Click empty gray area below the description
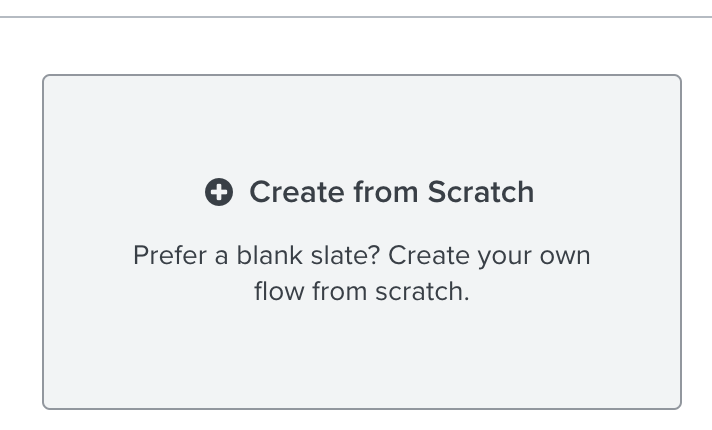712x430 pixels. [x=362, y=356]
